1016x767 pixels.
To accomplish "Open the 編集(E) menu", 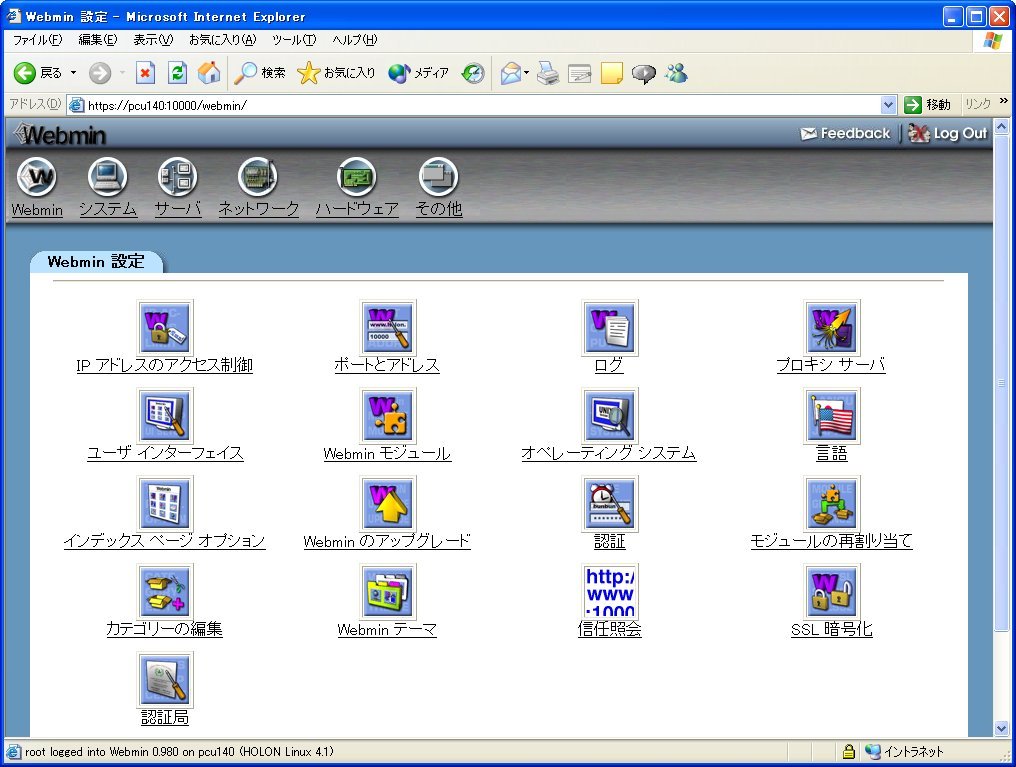I will pos(98,40).
